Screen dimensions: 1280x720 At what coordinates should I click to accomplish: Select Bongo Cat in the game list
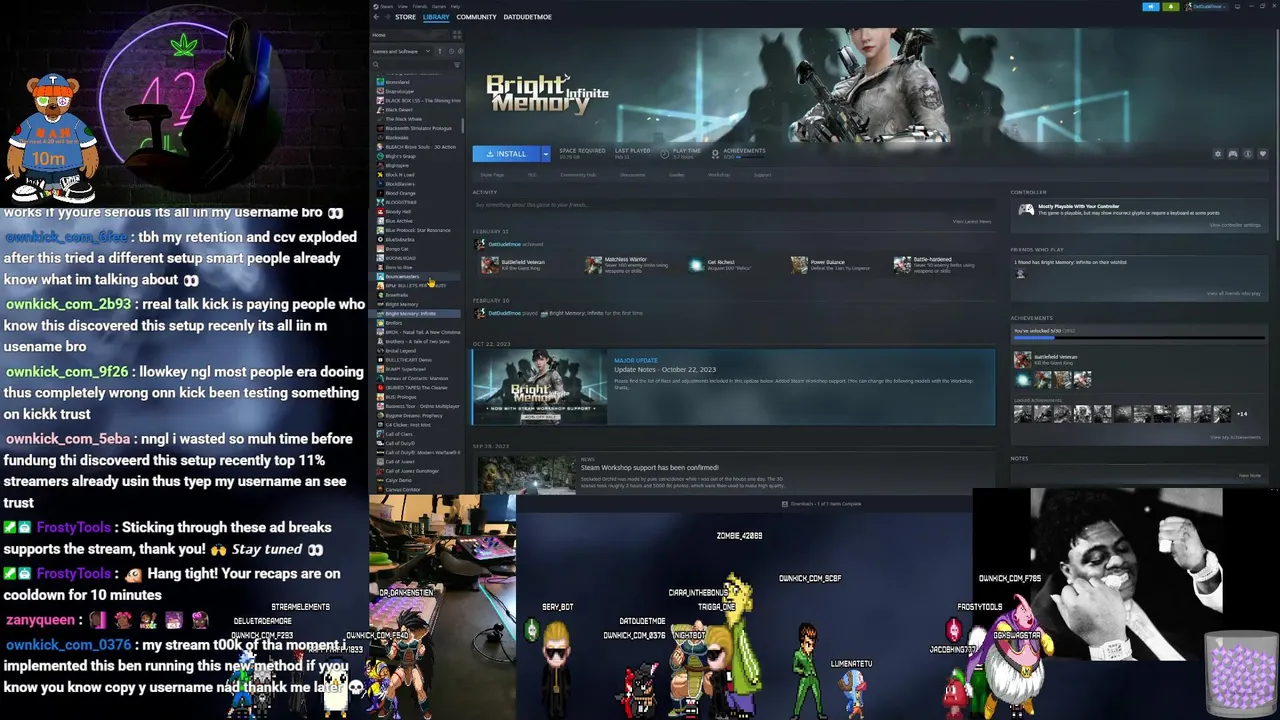tap(415, 249)
